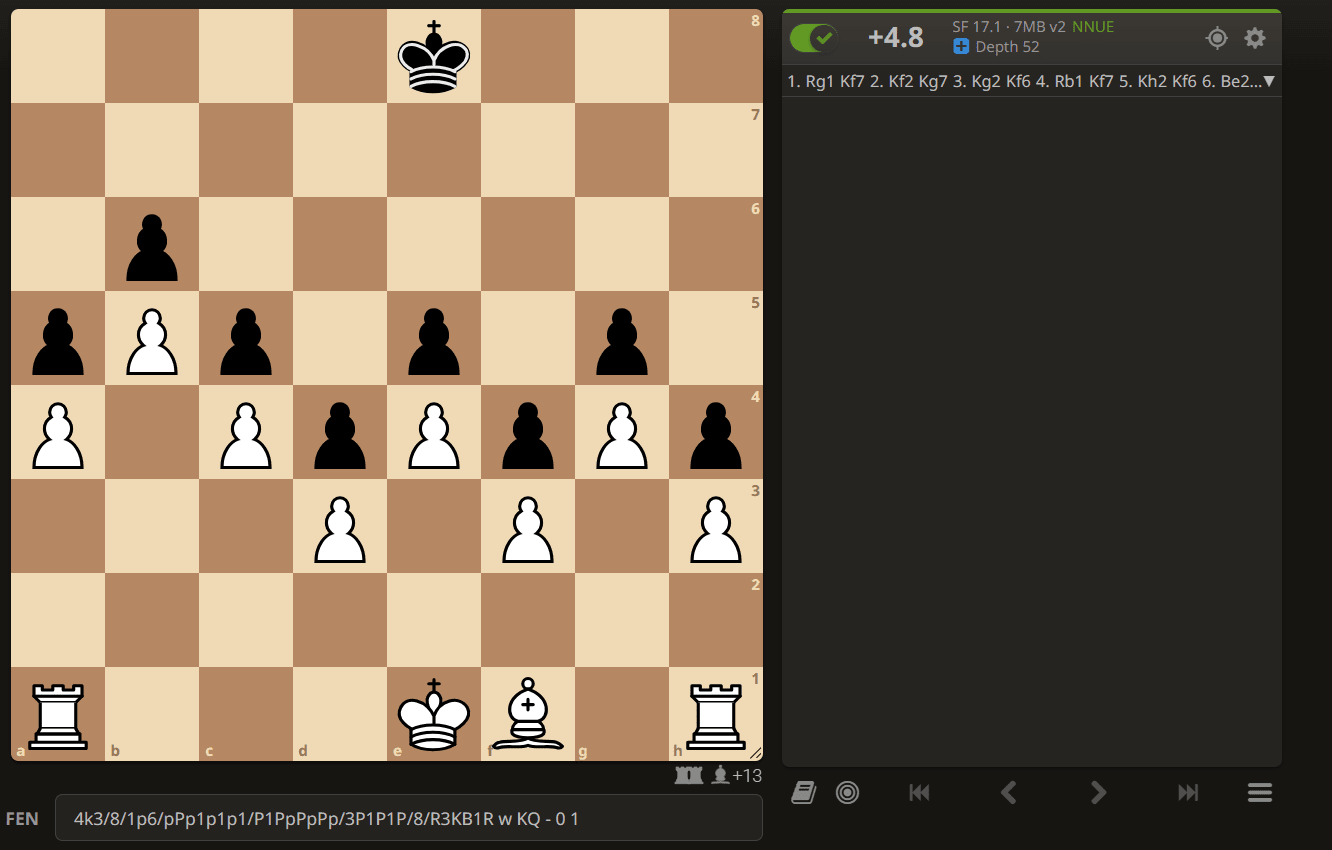This screenshot has width=1332, height=850.
Task: Select the black pawn on e5
Action: coord(434,339)
